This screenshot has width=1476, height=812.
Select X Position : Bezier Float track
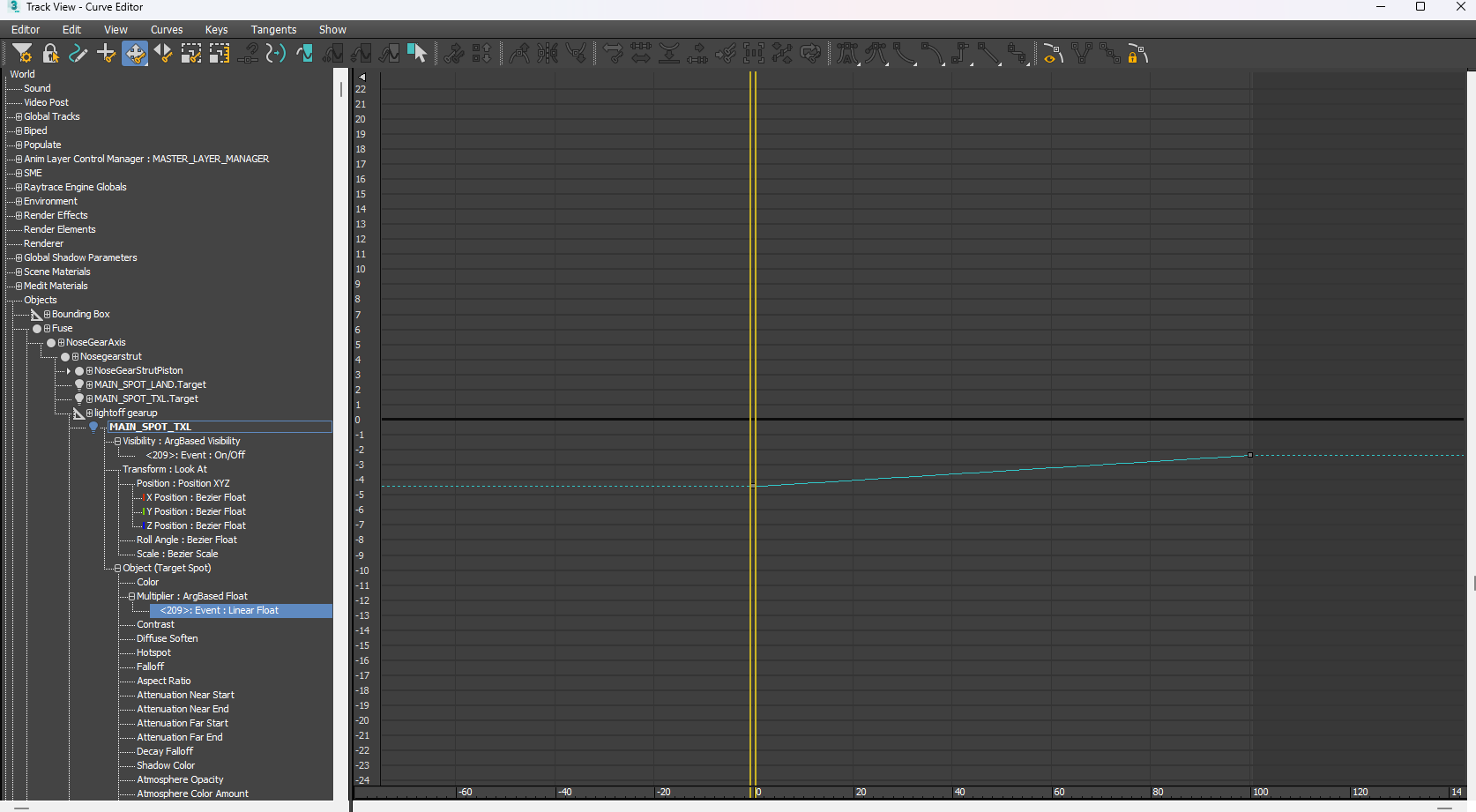click(196, 497)
